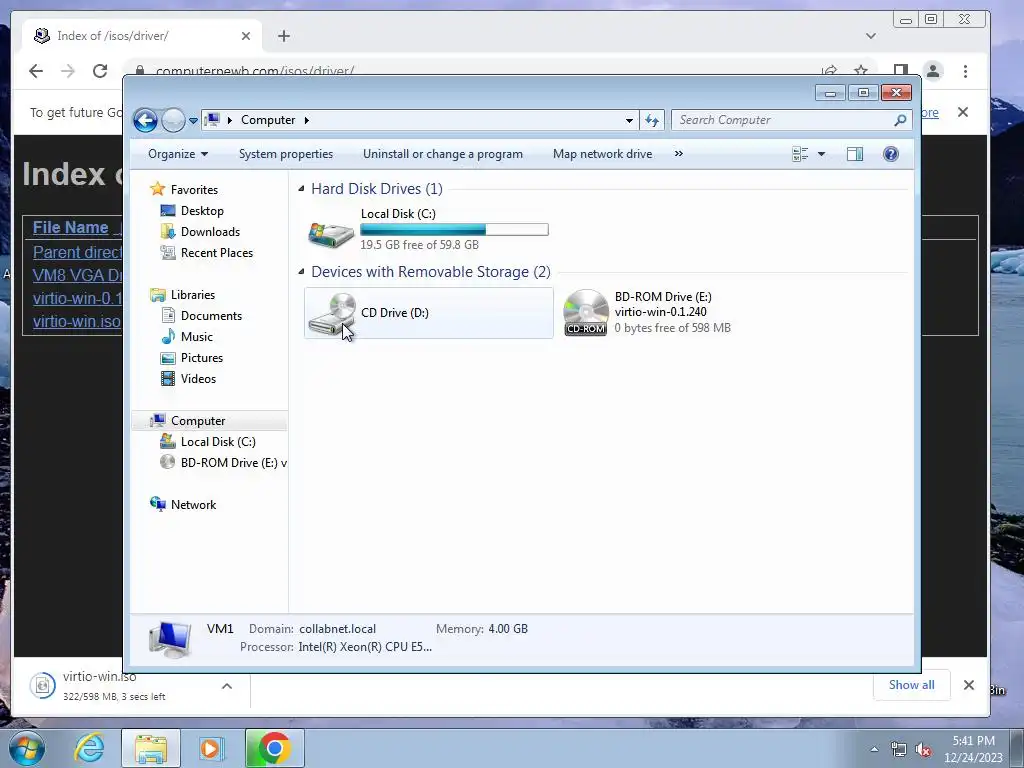Click the Explorer Back navigation arrow
Viewport: 1024px width, 768px height.
(x=145, y=120)
